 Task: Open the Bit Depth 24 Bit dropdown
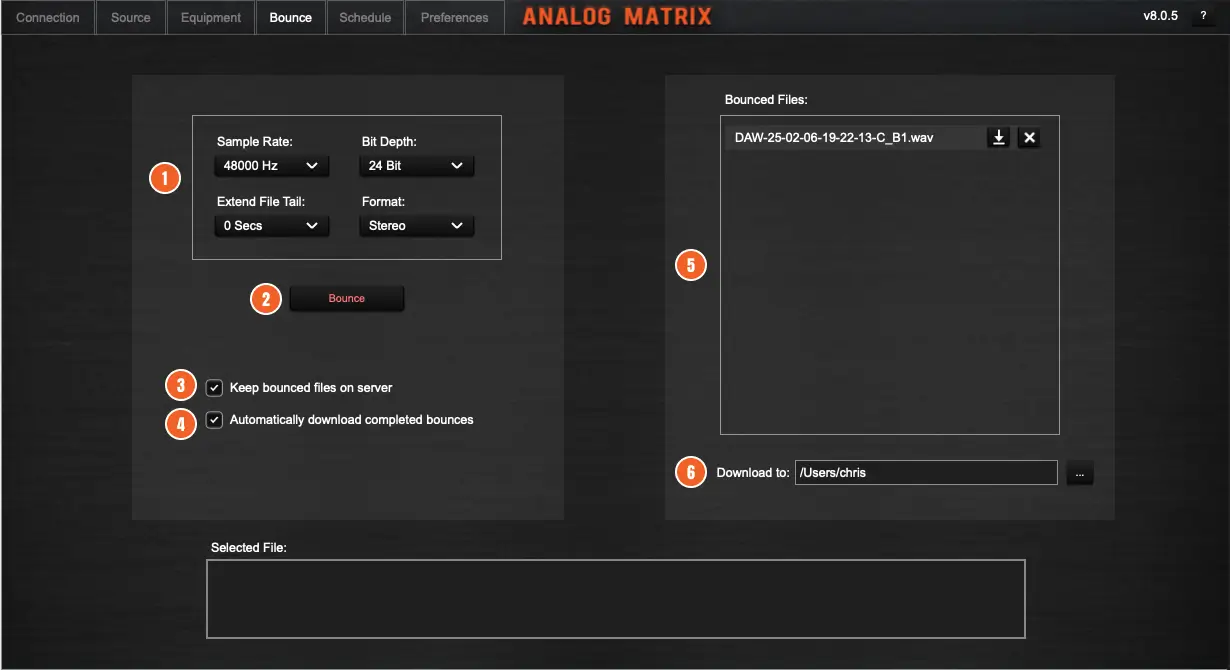tap(416, 166)
